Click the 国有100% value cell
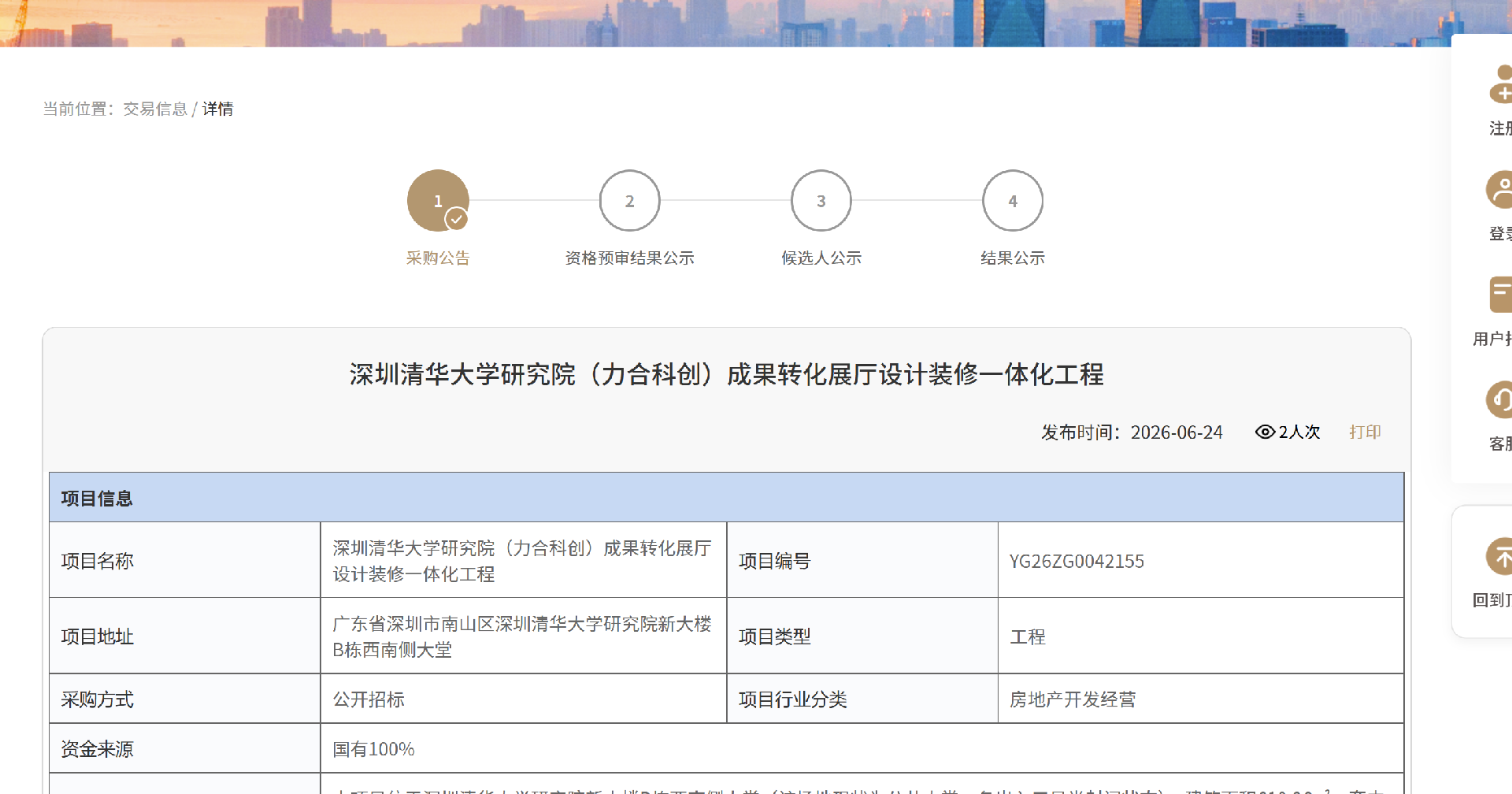The width and height of the screenshot is (1512, 794). point(862,748)
